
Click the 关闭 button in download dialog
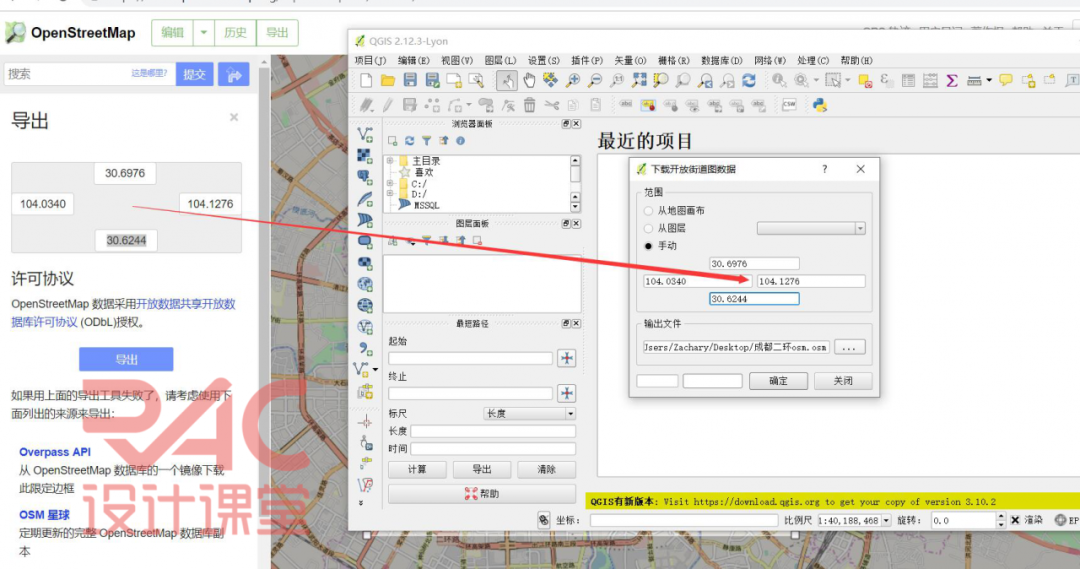click(843, 381)
